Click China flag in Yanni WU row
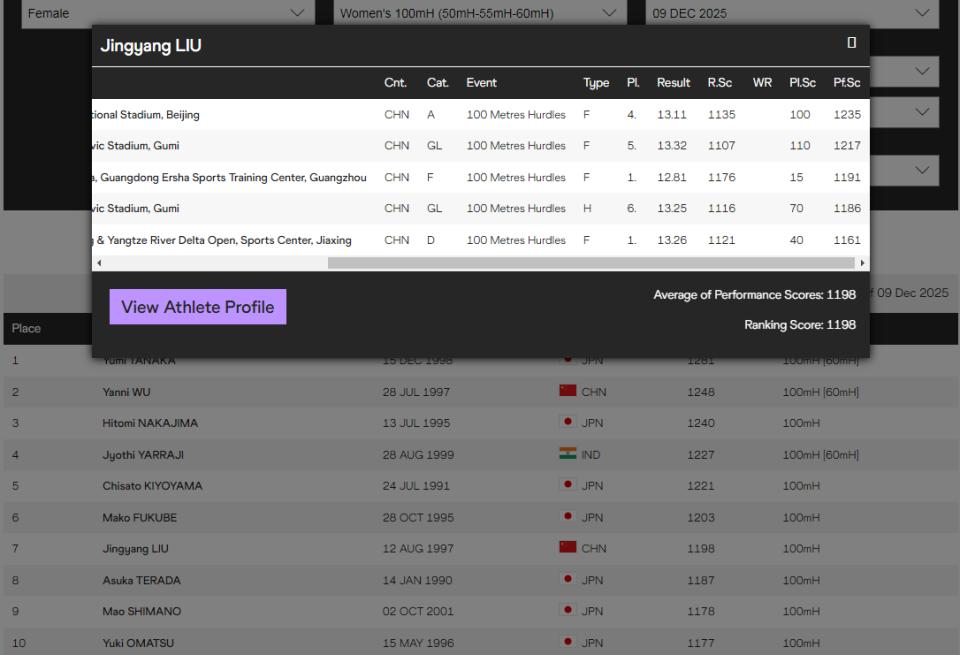The image size is (960, 655). (568, 391)
